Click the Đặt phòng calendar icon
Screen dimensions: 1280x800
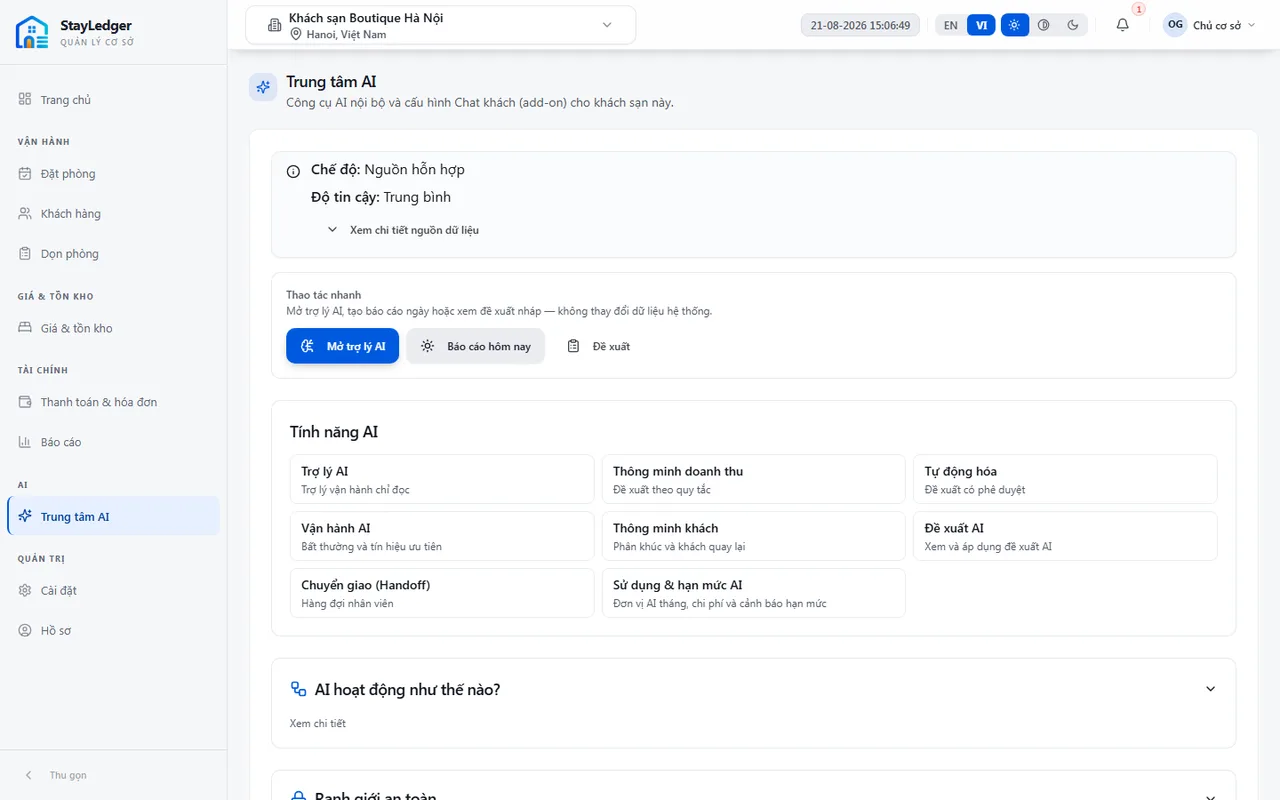(25, 174)
